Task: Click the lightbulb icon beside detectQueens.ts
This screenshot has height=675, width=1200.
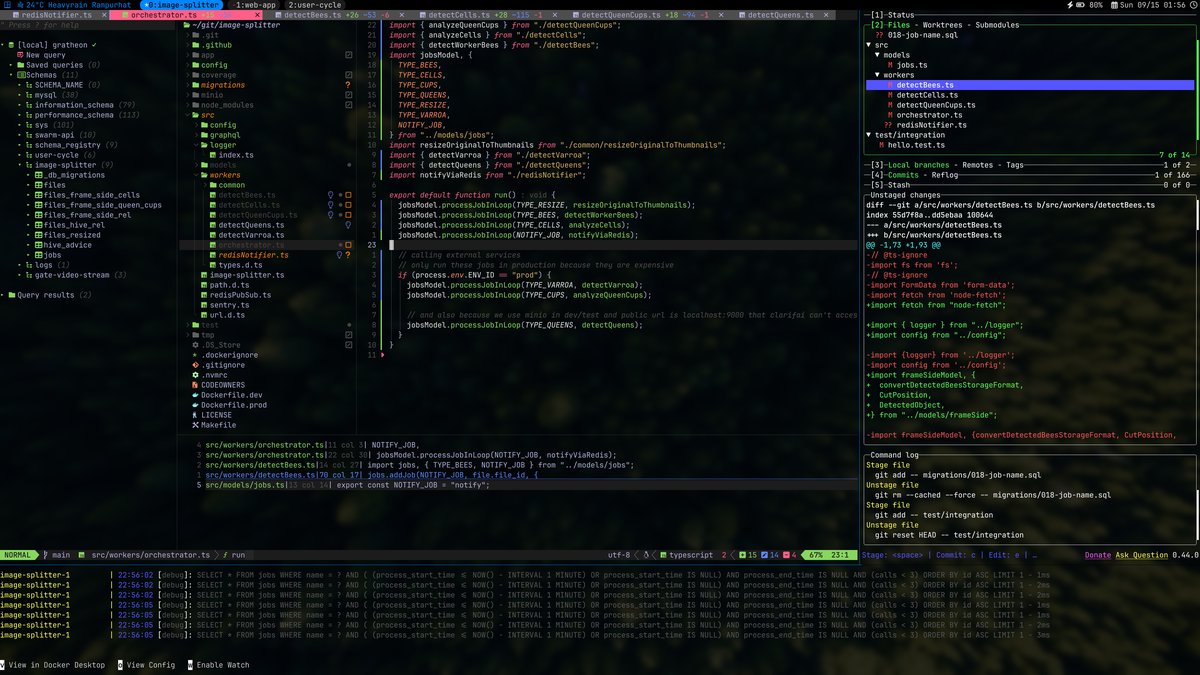Action: pos(347,225)
